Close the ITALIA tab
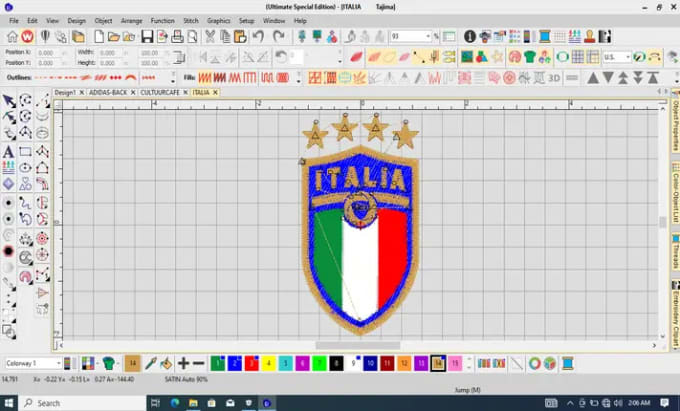The image size is (680, 411). pyautogui.click(x=215, y=92)
